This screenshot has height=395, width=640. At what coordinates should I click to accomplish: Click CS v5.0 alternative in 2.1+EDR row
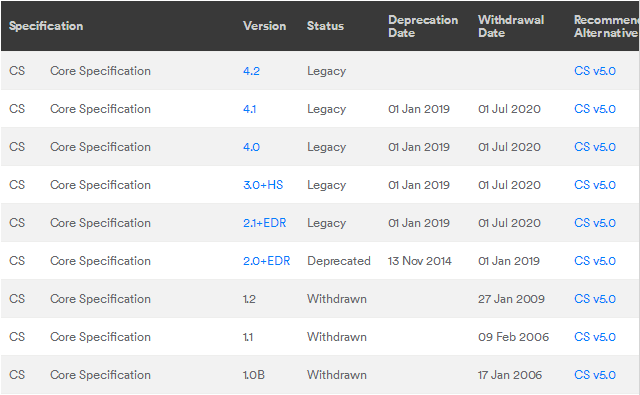click(x=595, y=223)
